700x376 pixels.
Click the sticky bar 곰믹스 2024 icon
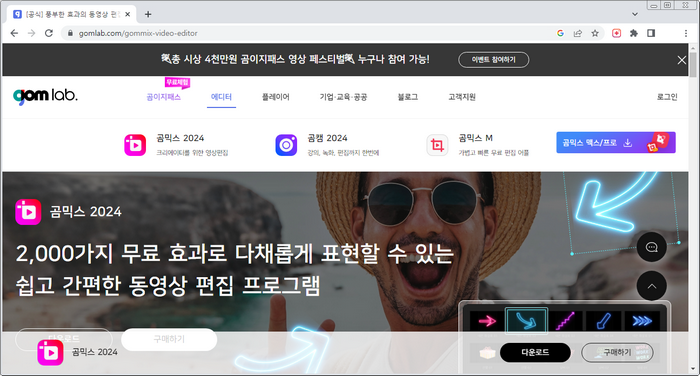(50, 353)
